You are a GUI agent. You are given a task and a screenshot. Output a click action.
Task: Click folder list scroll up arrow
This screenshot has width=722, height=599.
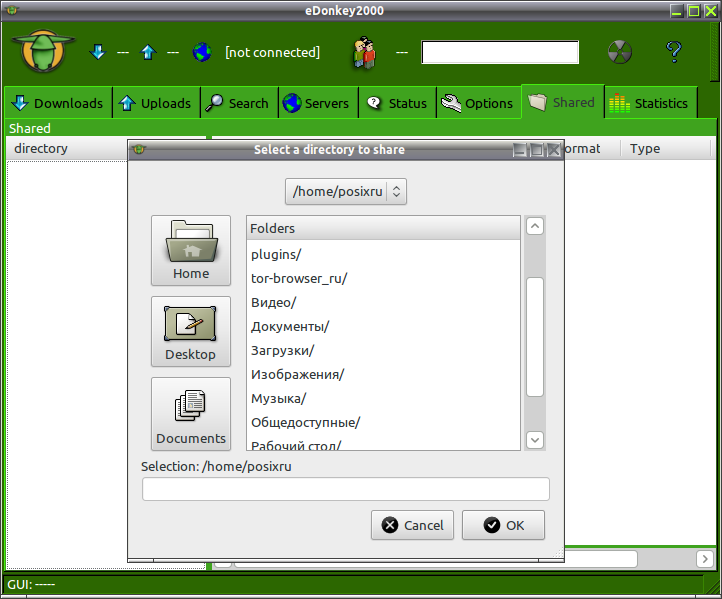[x=535, y=226]
